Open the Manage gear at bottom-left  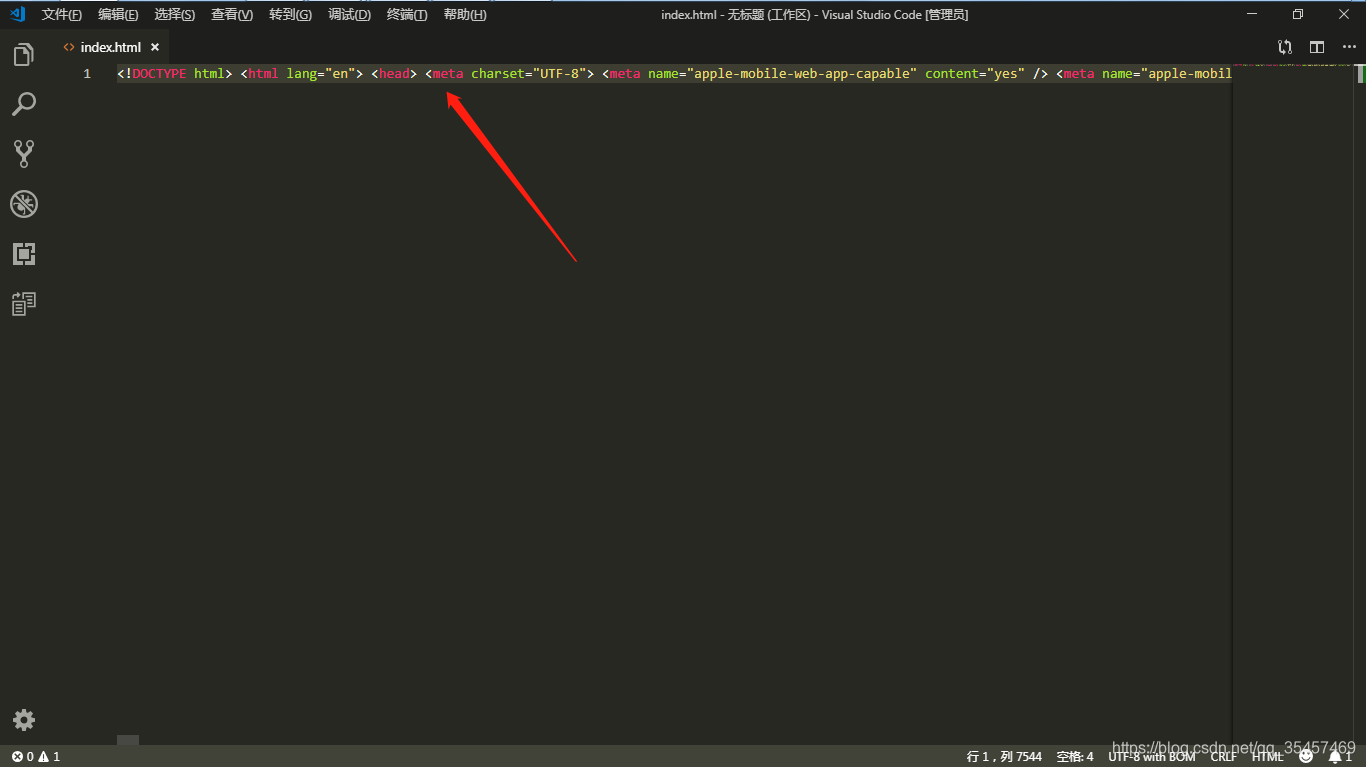pos(24,720)
